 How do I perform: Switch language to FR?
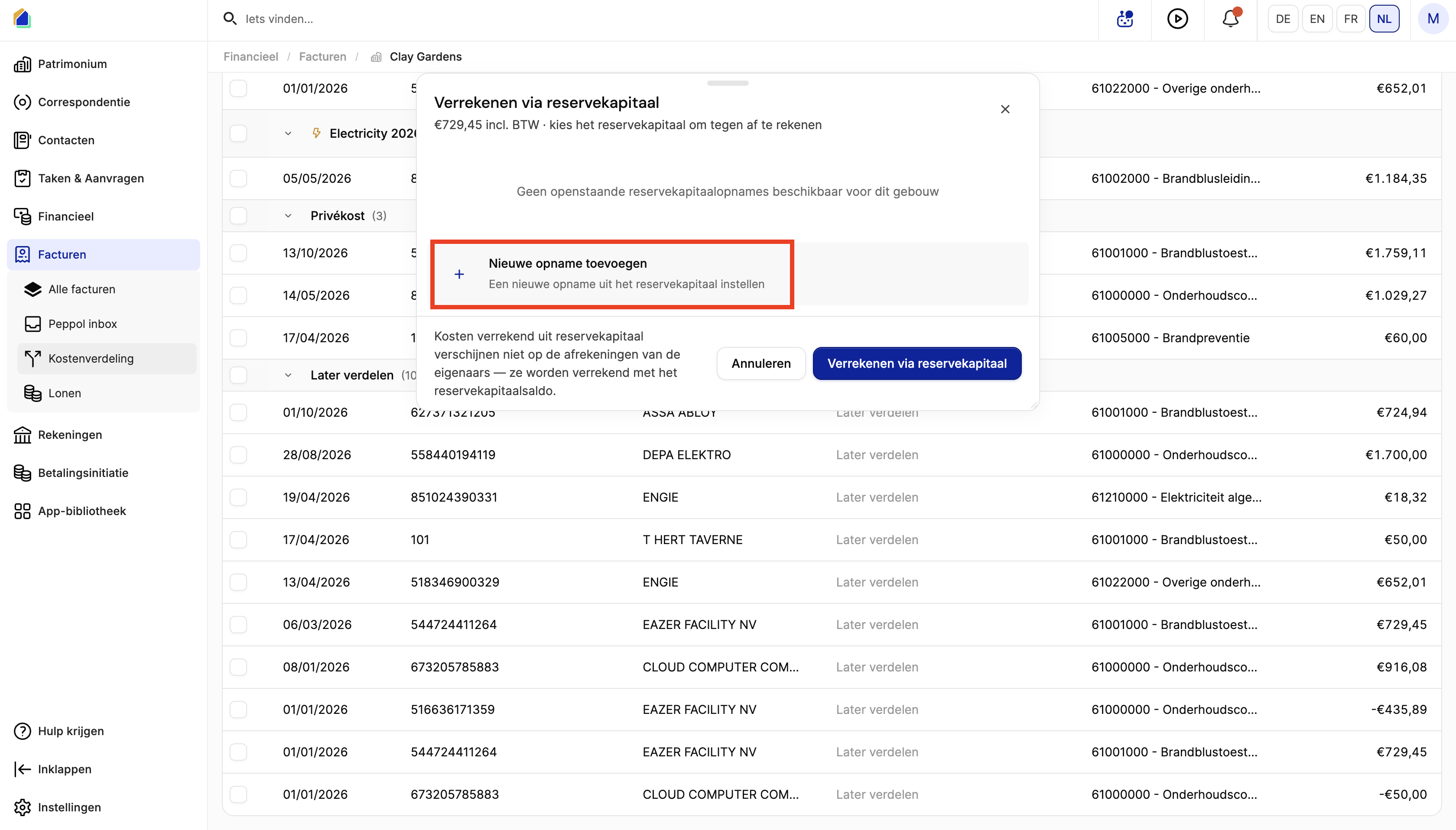(1351, 19)
